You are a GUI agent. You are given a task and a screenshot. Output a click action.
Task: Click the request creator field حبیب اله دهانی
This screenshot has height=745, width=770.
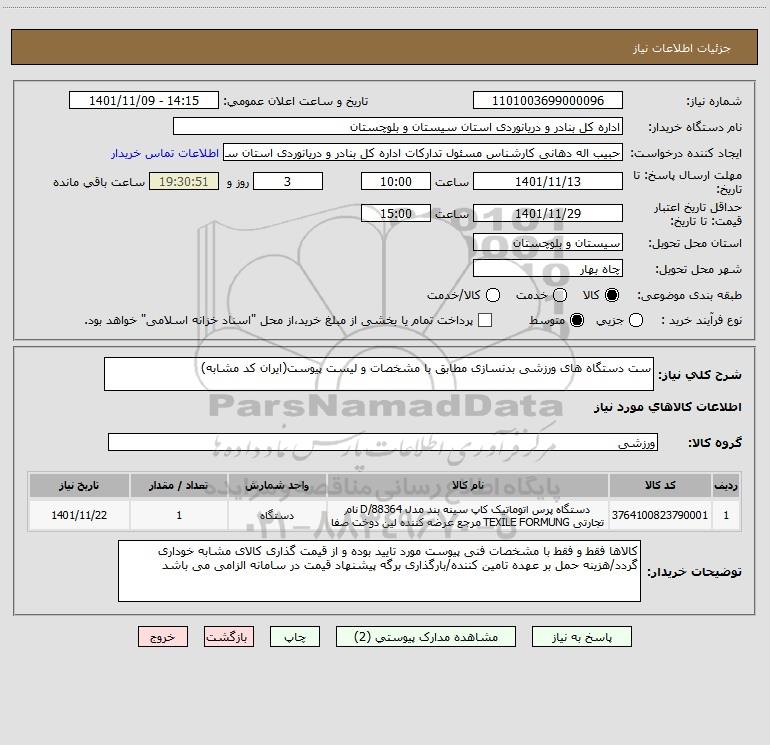click(423, 153)
